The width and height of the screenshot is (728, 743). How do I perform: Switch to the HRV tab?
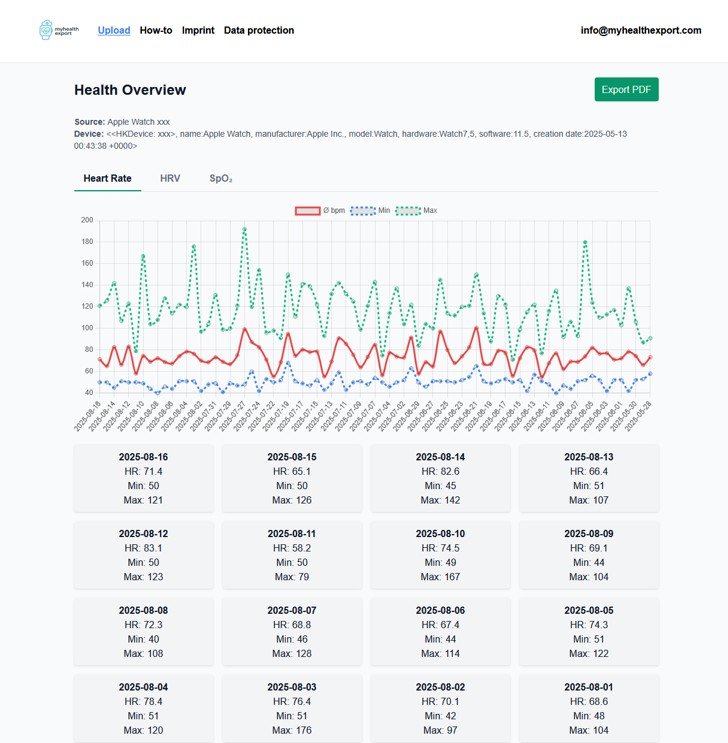[x=170, y=178]
